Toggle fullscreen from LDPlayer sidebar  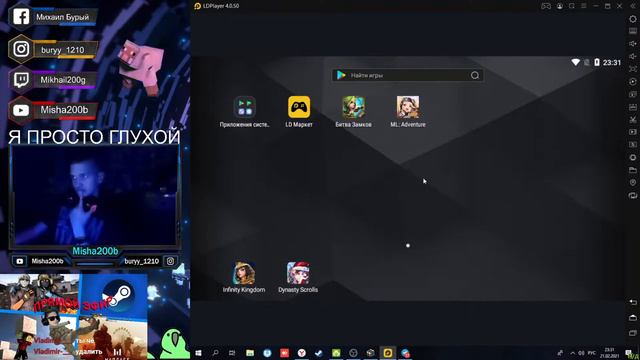tap(633, 69)
